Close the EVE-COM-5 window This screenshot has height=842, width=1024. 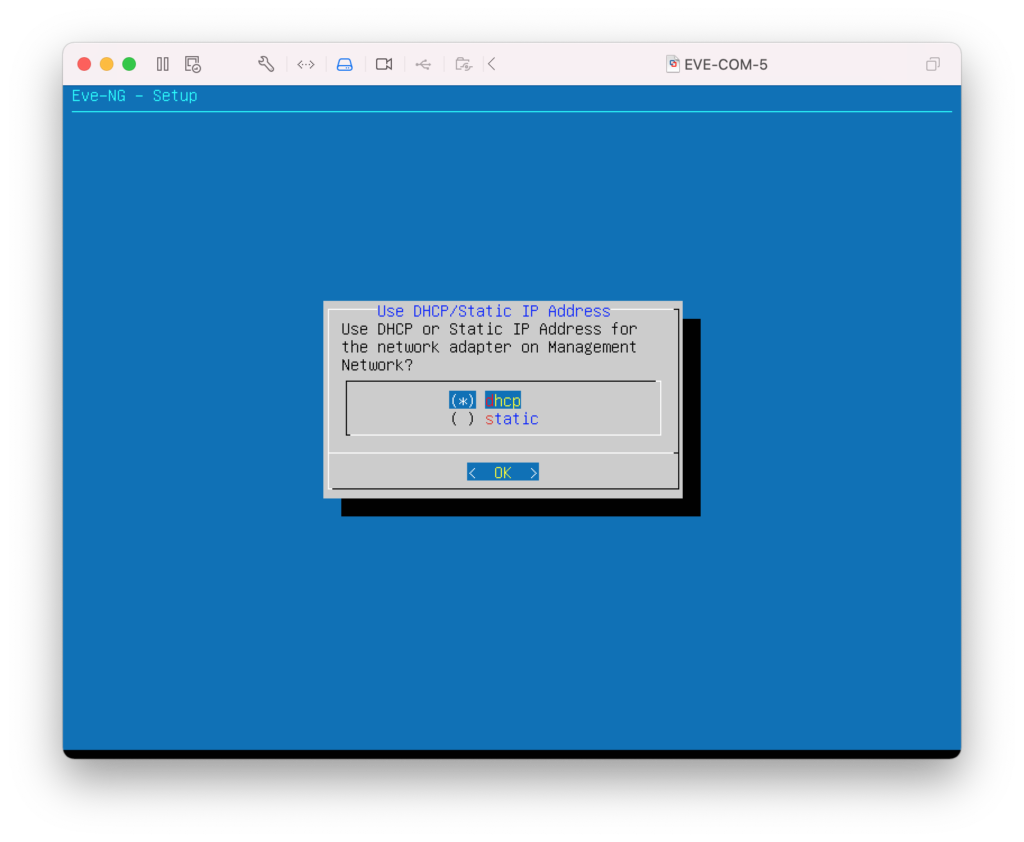coord(84,64)
